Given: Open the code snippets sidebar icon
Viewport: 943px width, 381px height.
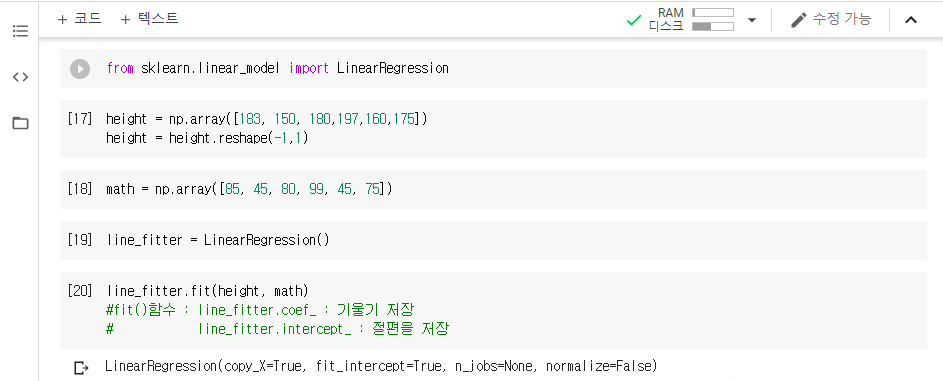Looking at the screenshot, I should pos(20,77).
